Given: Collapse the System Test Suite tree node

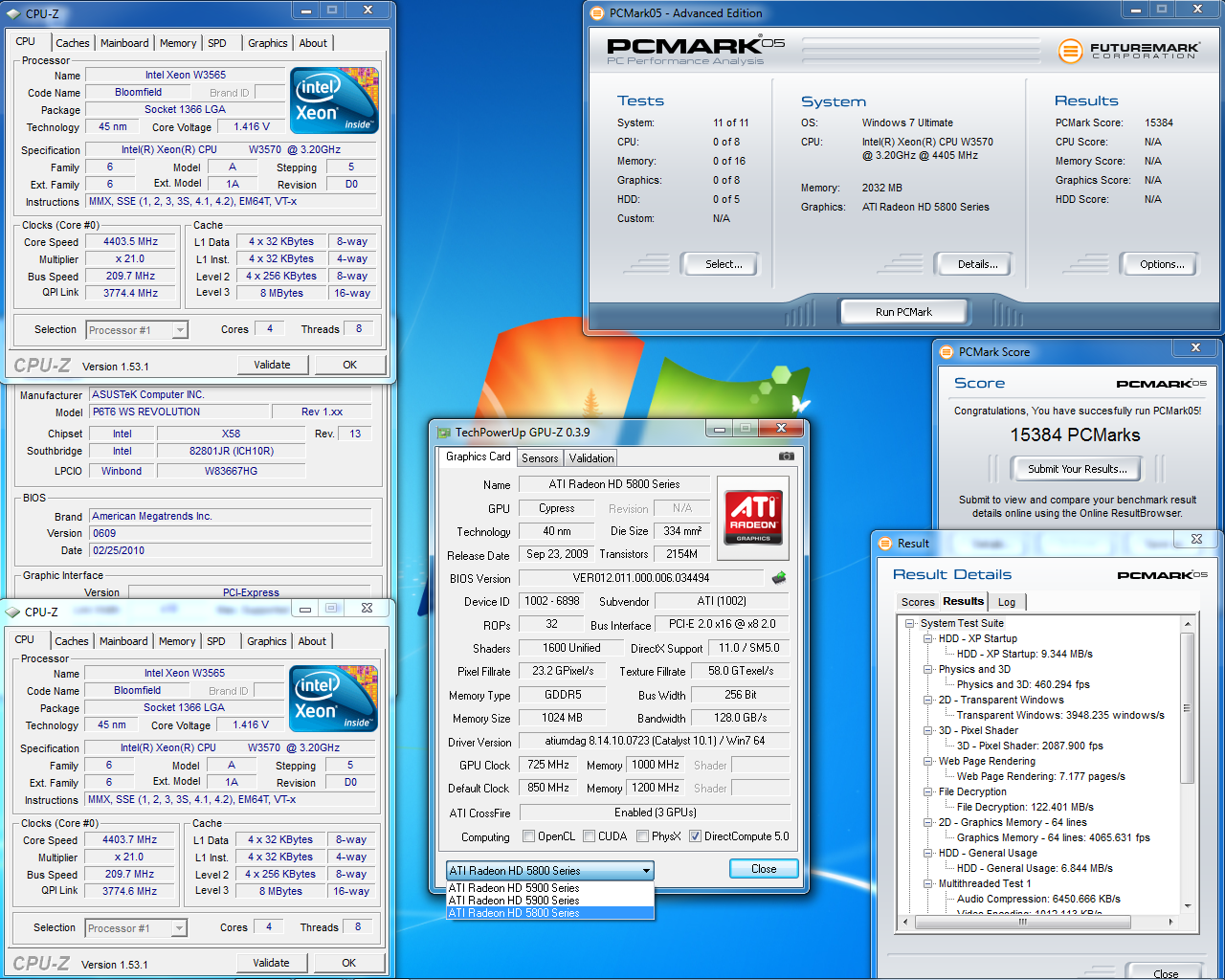Looking at the screenshot, I should [910, 624].
